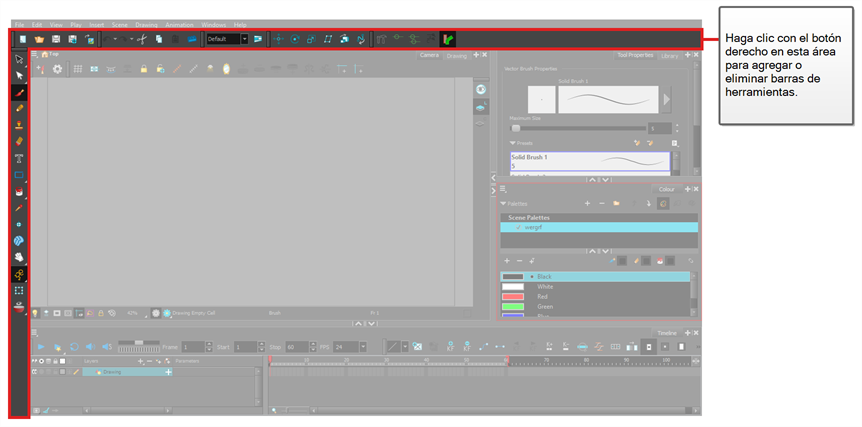This screenshot has height=427, width=862.
Task: Open the Colour view hamburger menu
Action: (502, 189)
